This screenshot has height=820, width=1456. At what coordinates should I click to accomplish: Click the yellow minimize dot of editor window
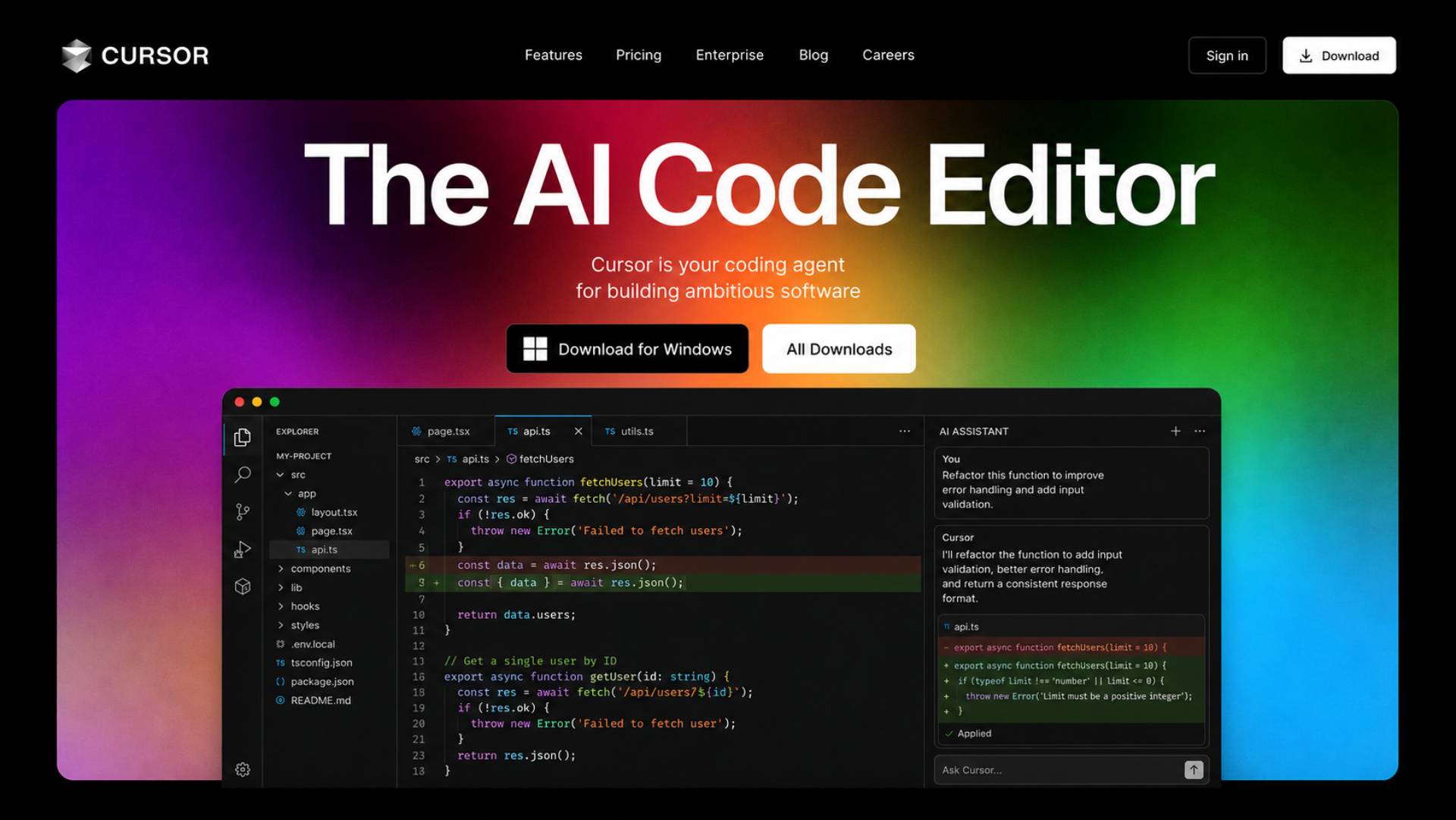[257, 402]
